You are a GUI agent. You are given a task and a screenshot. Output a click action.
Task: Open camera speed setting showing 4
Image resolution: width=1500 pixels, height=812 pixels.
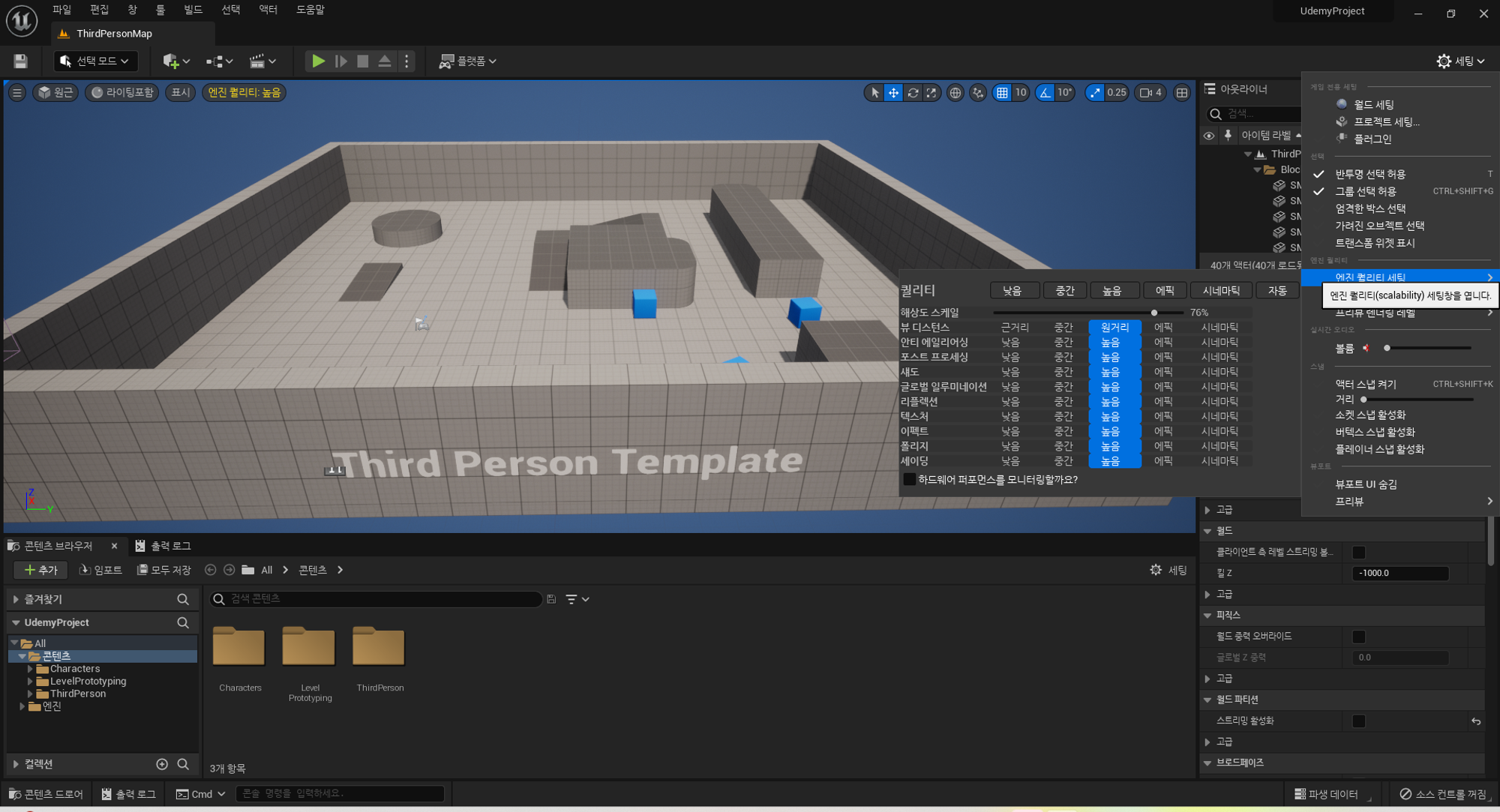[1150, 92]
